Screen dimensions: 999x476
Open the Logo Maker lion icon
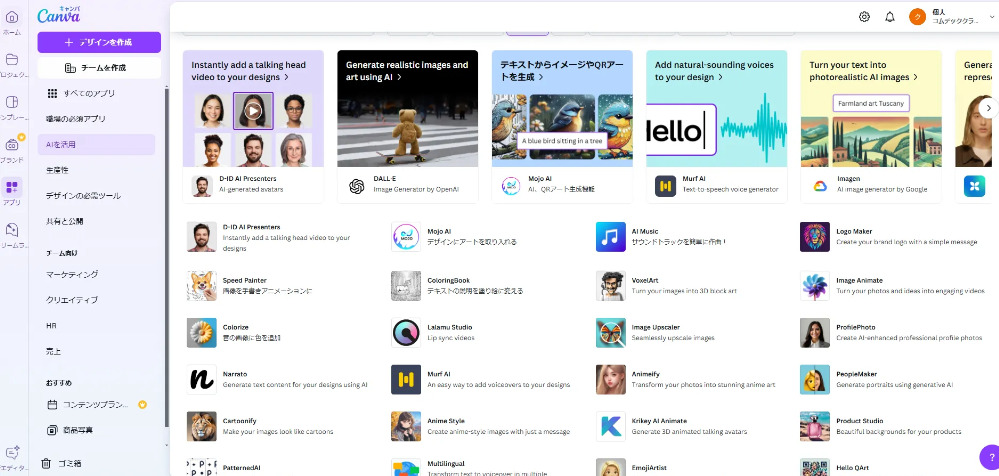pyautogui.click(x=815, y=237)
